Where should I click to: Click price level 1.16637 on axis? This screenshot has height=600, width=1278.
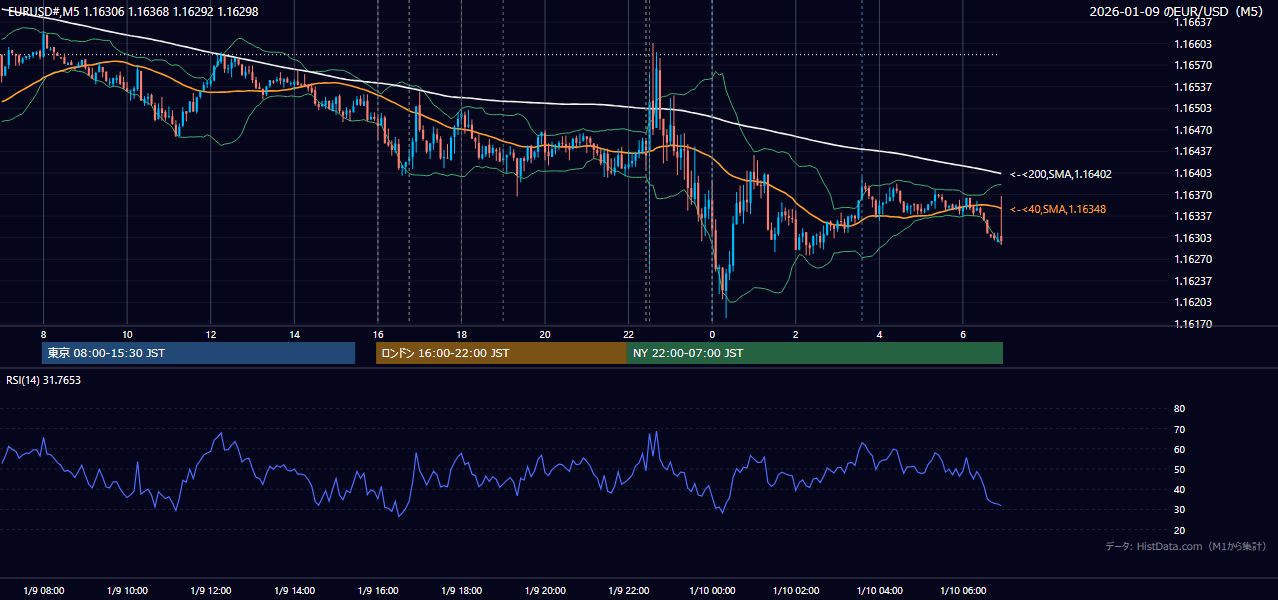coord(1192,22)
